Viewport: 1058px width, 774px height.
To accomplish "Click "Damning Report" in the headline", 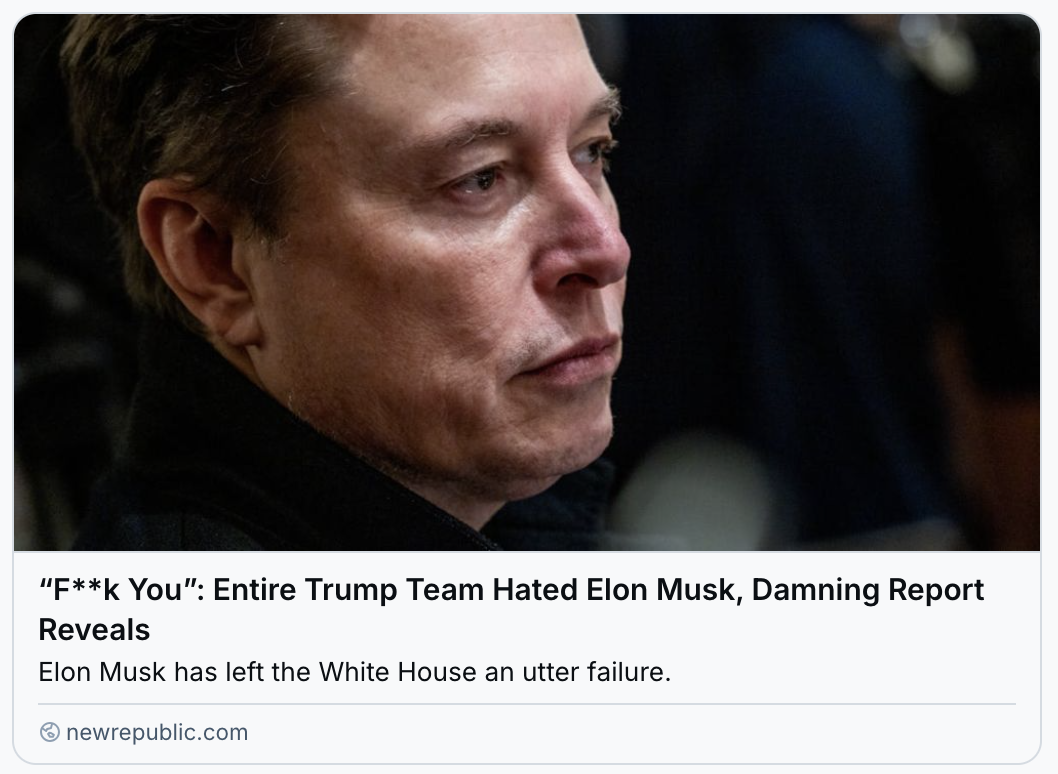I will coord(867,590).
